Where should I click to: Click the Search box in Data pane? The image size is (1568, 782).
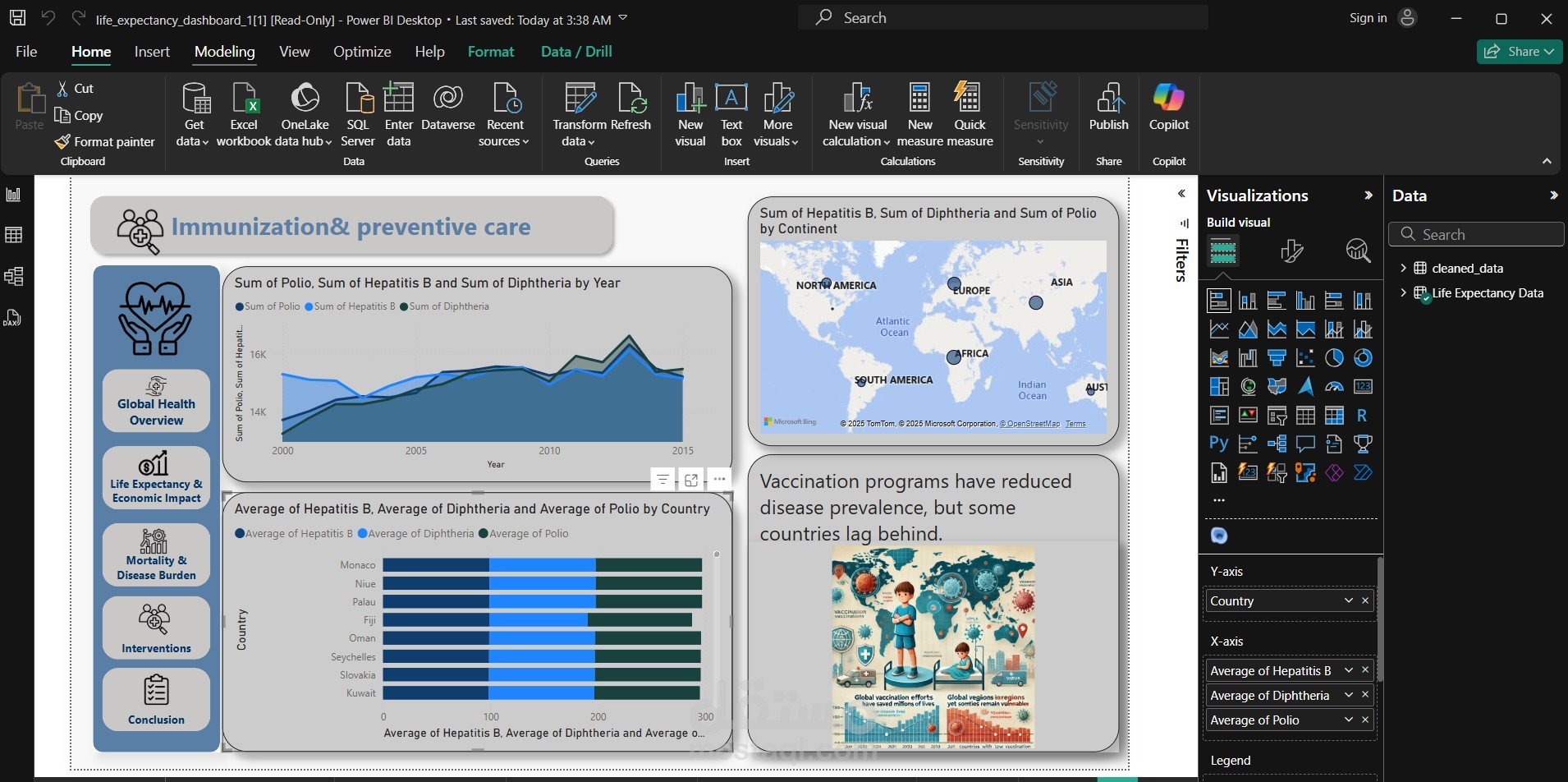click(1476, 234)
